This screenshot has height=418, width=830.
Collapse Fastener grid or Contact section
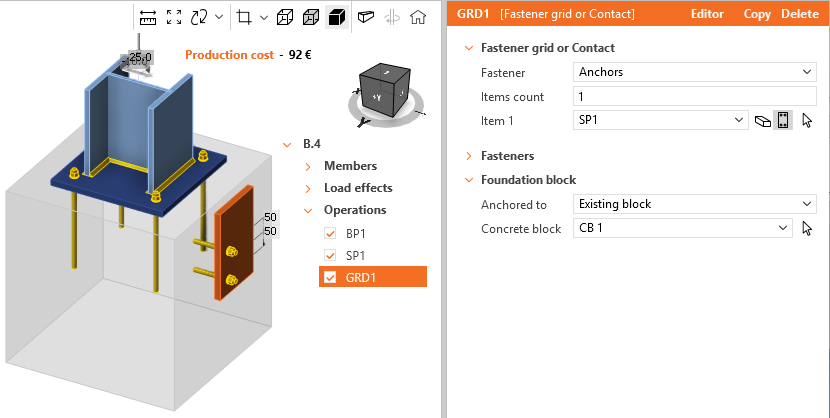point(468,48)
